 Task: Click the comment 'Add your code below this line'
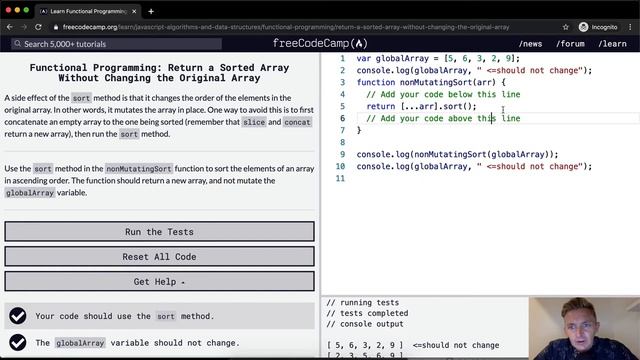pos(443,94)
